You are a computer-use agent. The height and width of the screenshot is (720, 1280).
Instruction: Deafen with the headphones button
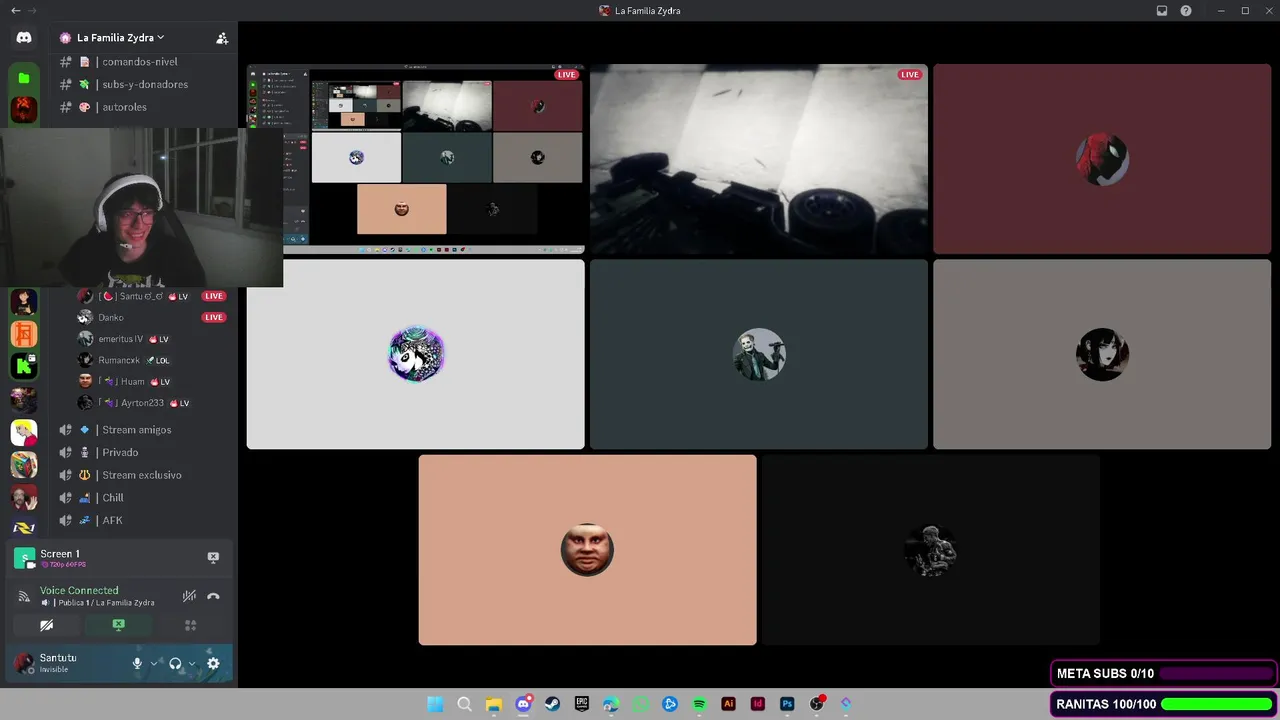tap(175, 663)
